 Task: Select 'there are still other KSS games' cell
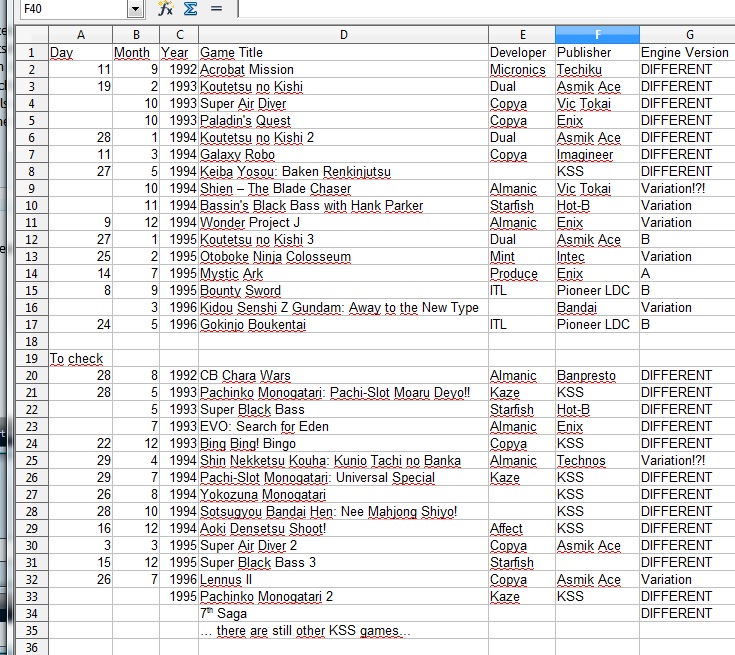pyautogui.click(x=344, y=631)
